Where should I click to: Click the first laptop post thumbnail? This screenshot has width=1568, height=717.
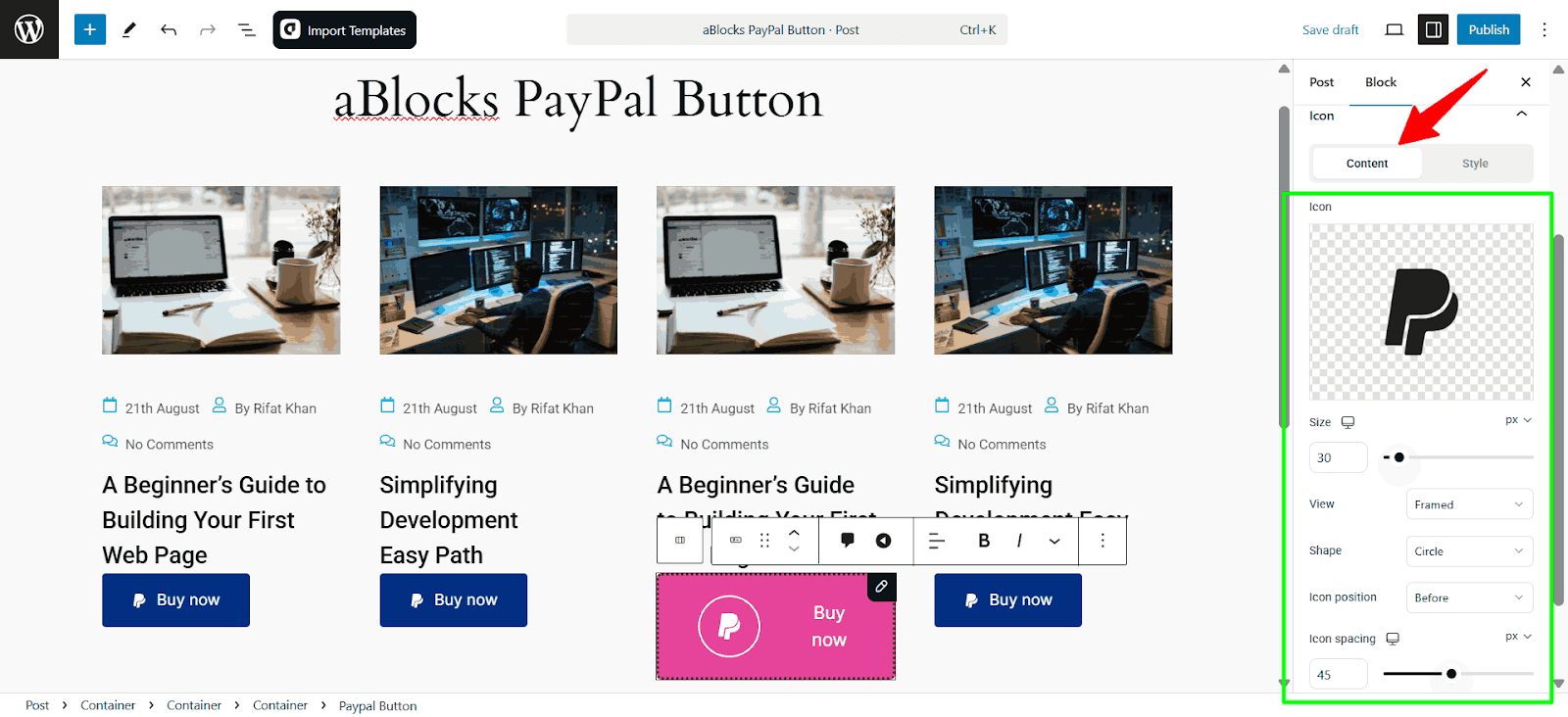pos(221,270)
